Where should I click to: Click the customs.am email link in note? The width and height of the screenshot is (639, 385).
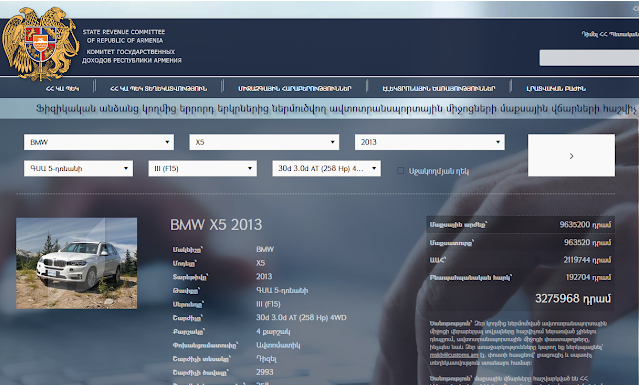pyautogui.click(x=454, y=355)
